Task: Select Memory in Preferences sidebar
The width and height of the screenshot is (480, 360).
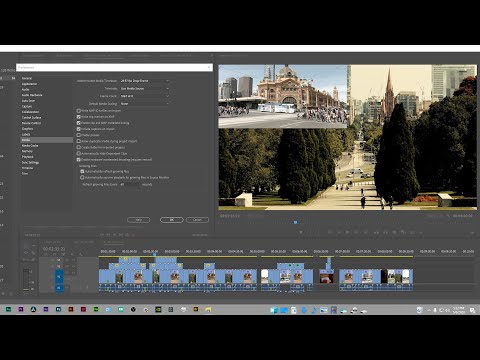Action: tap(27, 151)
